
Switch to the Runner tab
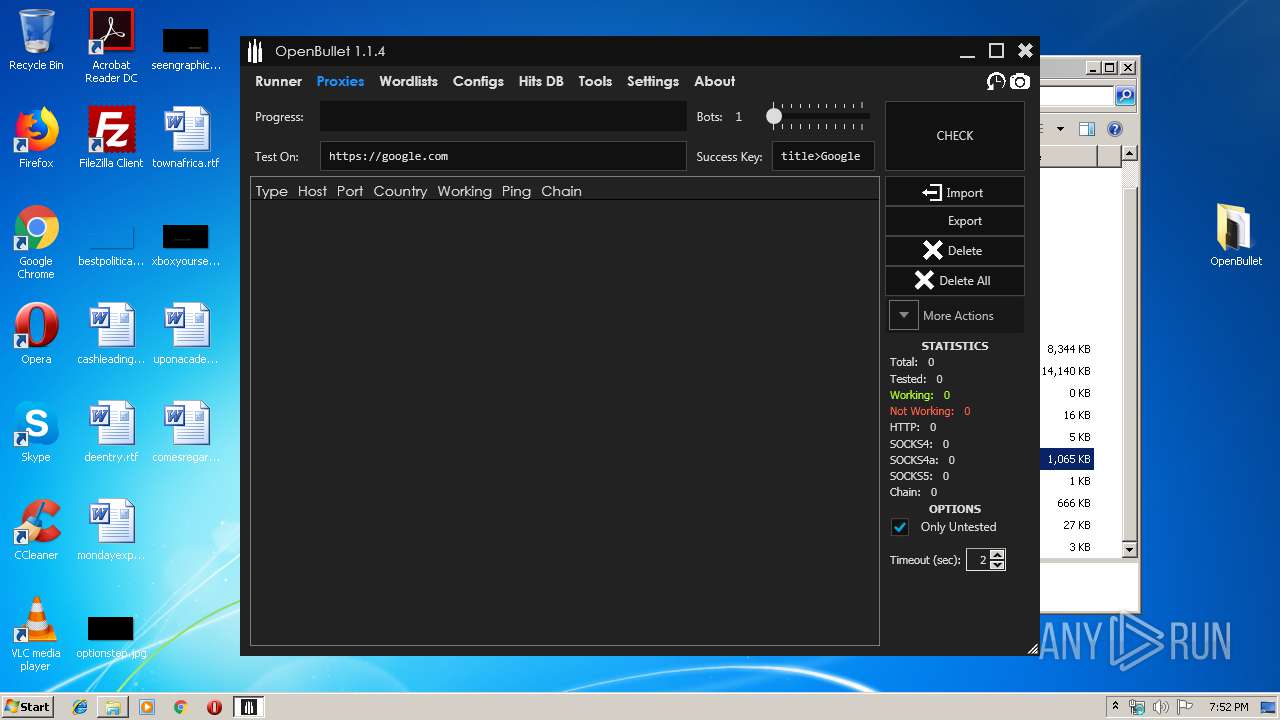[x=278, y=81]
